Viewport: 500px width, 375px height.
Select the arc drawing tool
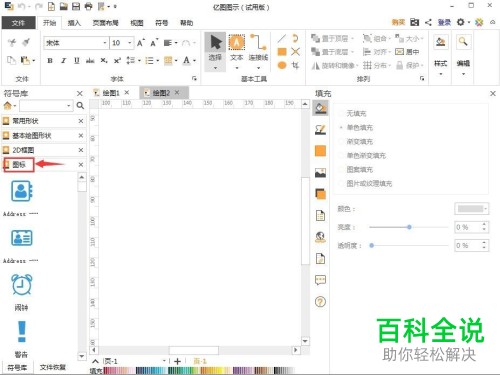(295, 38)
